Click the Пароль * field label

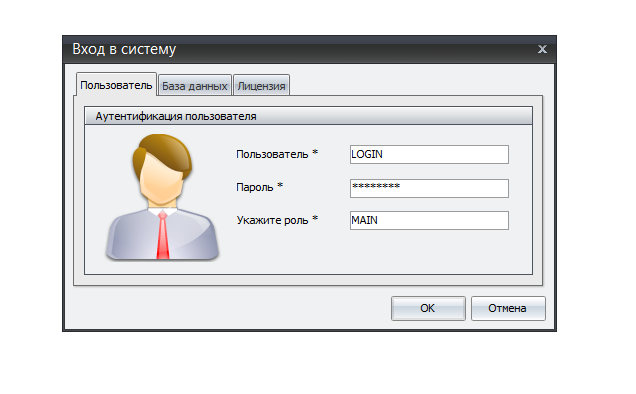coord(260,187)
